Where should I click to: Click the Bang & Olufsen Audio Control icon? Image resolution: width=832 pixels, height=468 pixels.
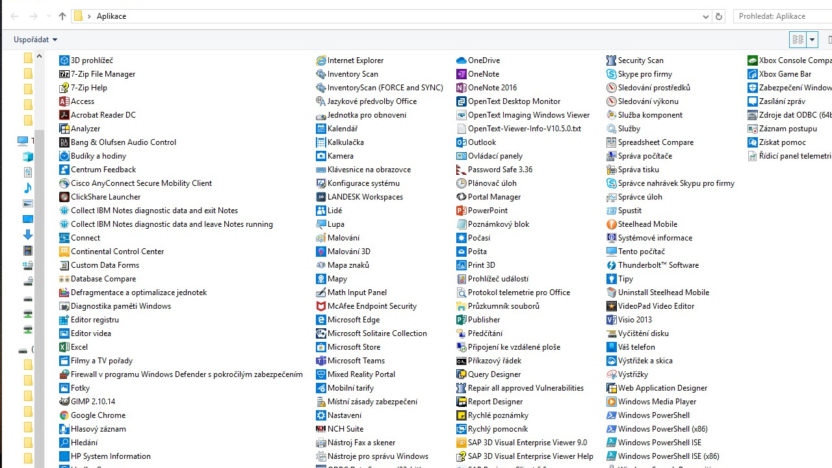(x=64, y=142)
